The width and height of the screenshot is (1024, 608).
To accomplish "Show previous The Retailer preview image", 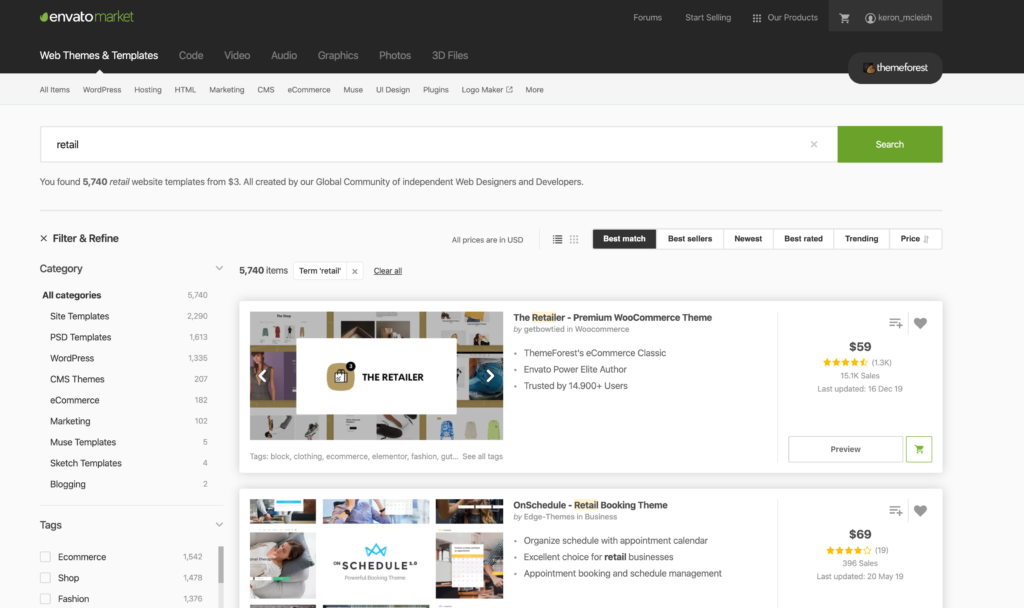I will 262,376.
